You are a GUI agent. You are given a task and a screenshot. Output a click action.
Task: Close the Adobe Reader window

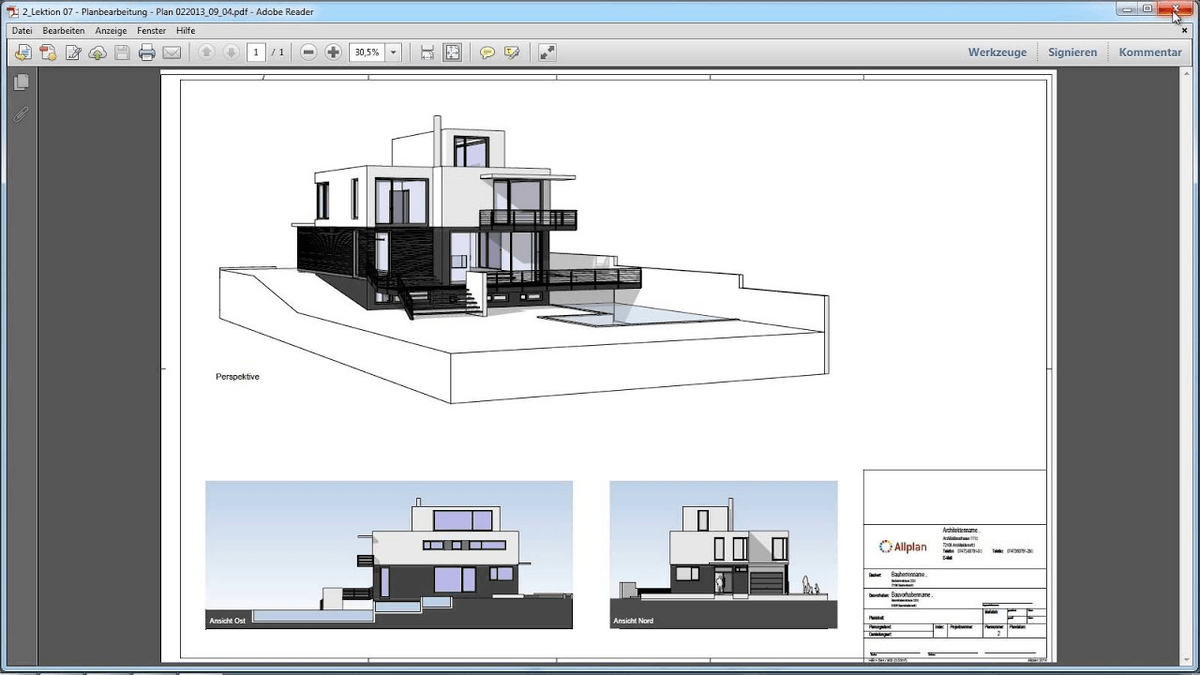coord(1175,9)
